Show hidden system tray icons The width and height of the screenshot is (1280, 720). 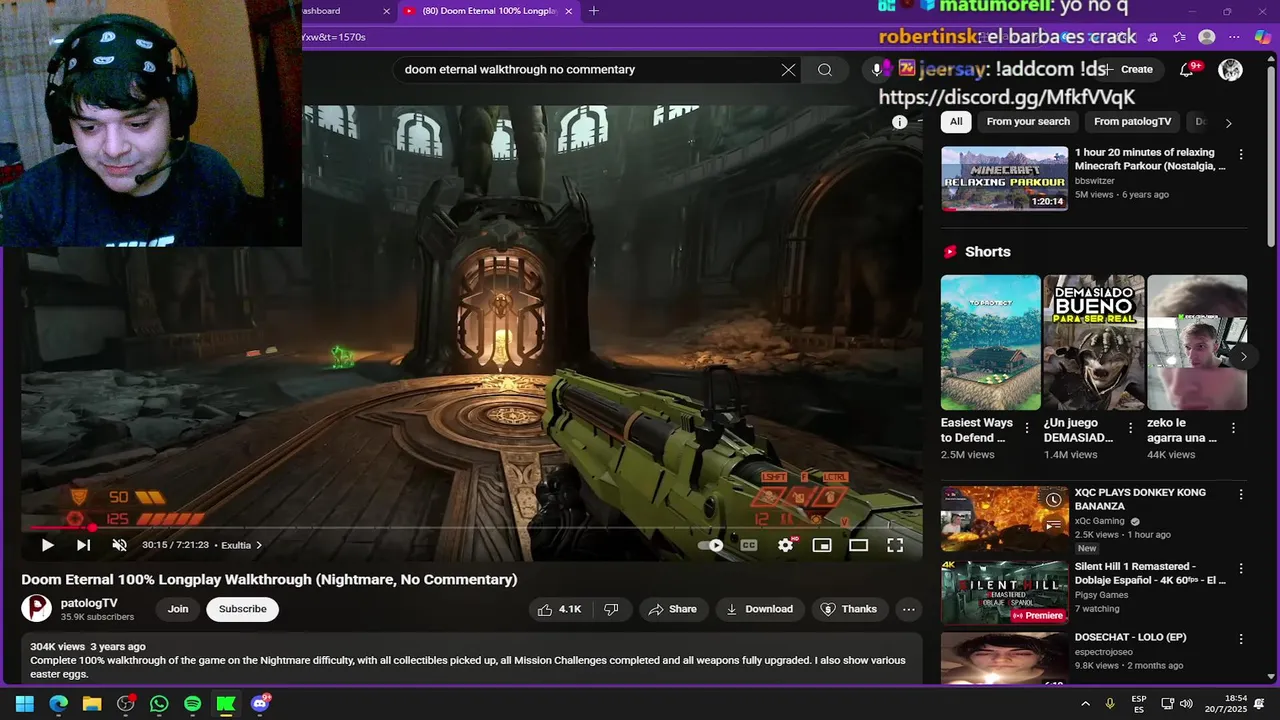pyautogui.click(x=1085, y=704)
